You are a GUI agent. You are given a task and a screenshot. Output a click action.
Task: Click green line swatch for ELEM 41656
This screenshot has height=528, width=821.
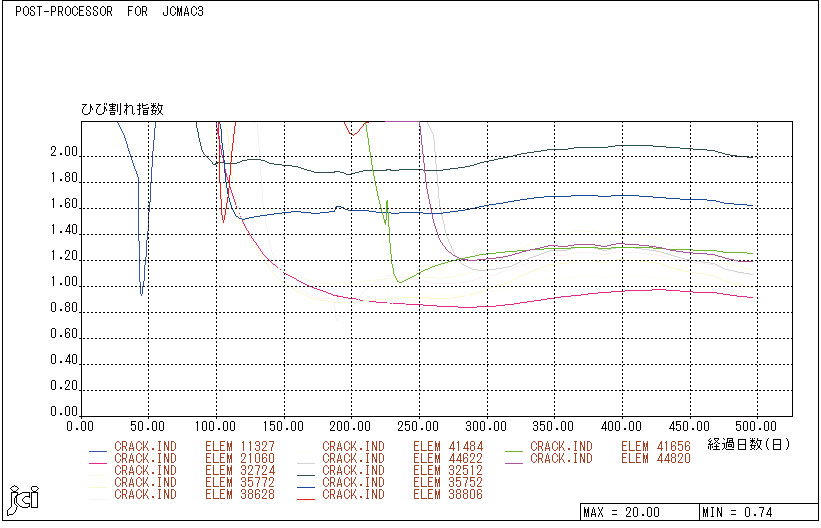(514, 451)
